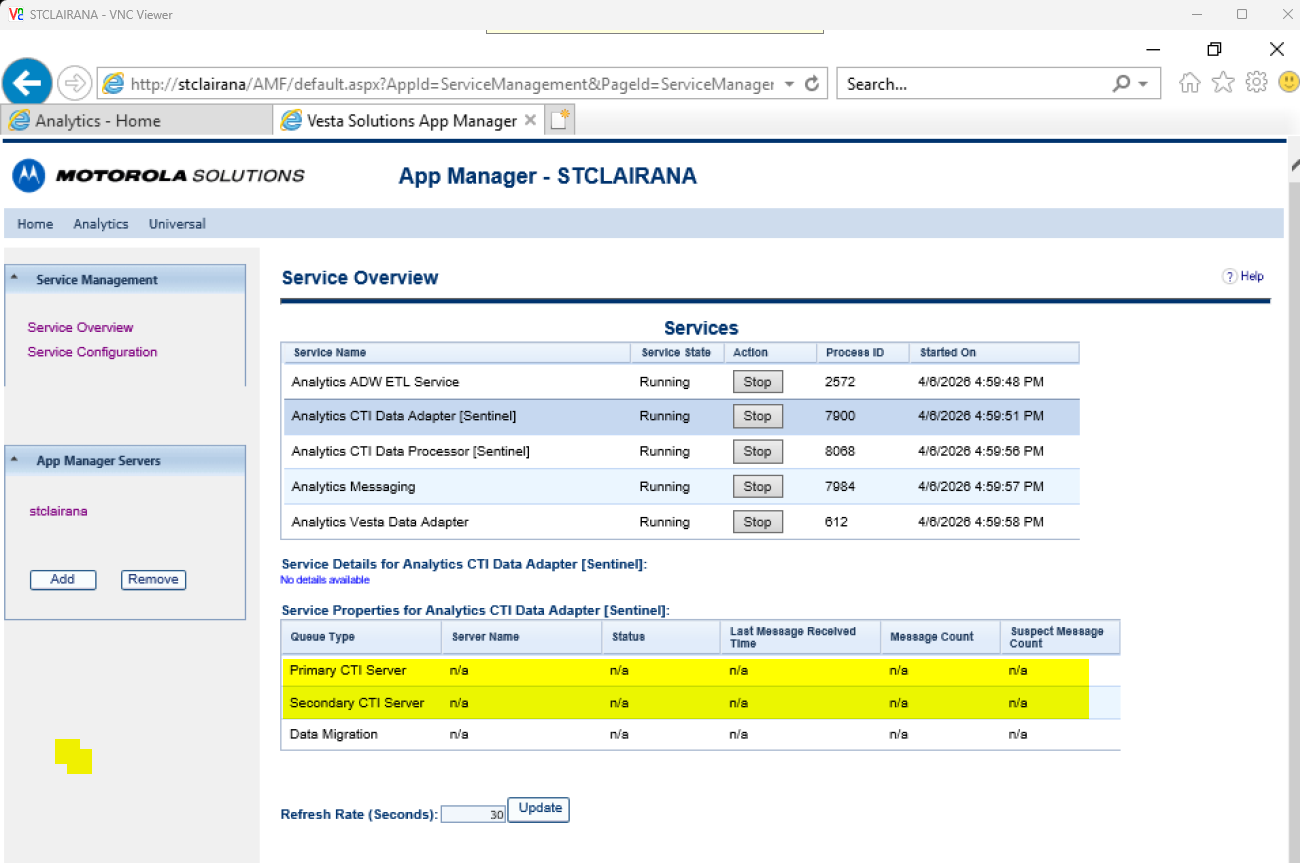The width and height of the screenshot is (1300, 863).
Task: Select the stclairana server link
Action: (58, 511)
